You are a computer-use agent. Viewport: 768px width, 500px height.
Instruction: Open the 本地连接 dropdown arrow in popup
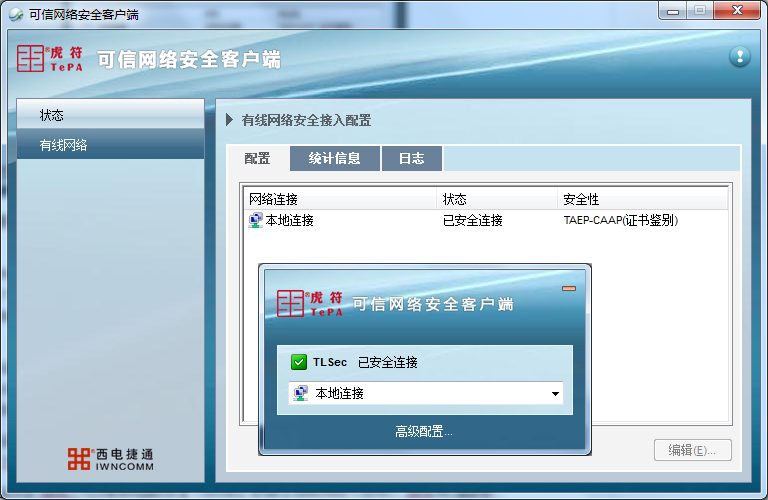[555, 394]
